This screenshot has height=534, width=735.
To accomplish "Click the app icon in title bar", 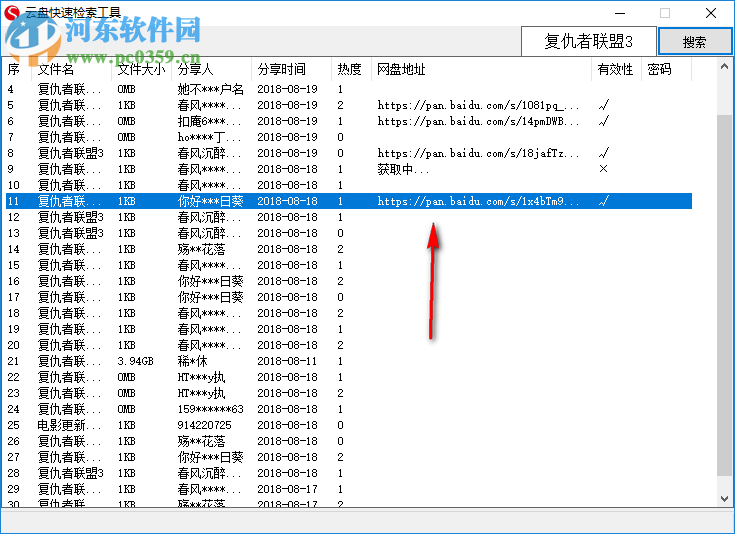I will 12,12.
